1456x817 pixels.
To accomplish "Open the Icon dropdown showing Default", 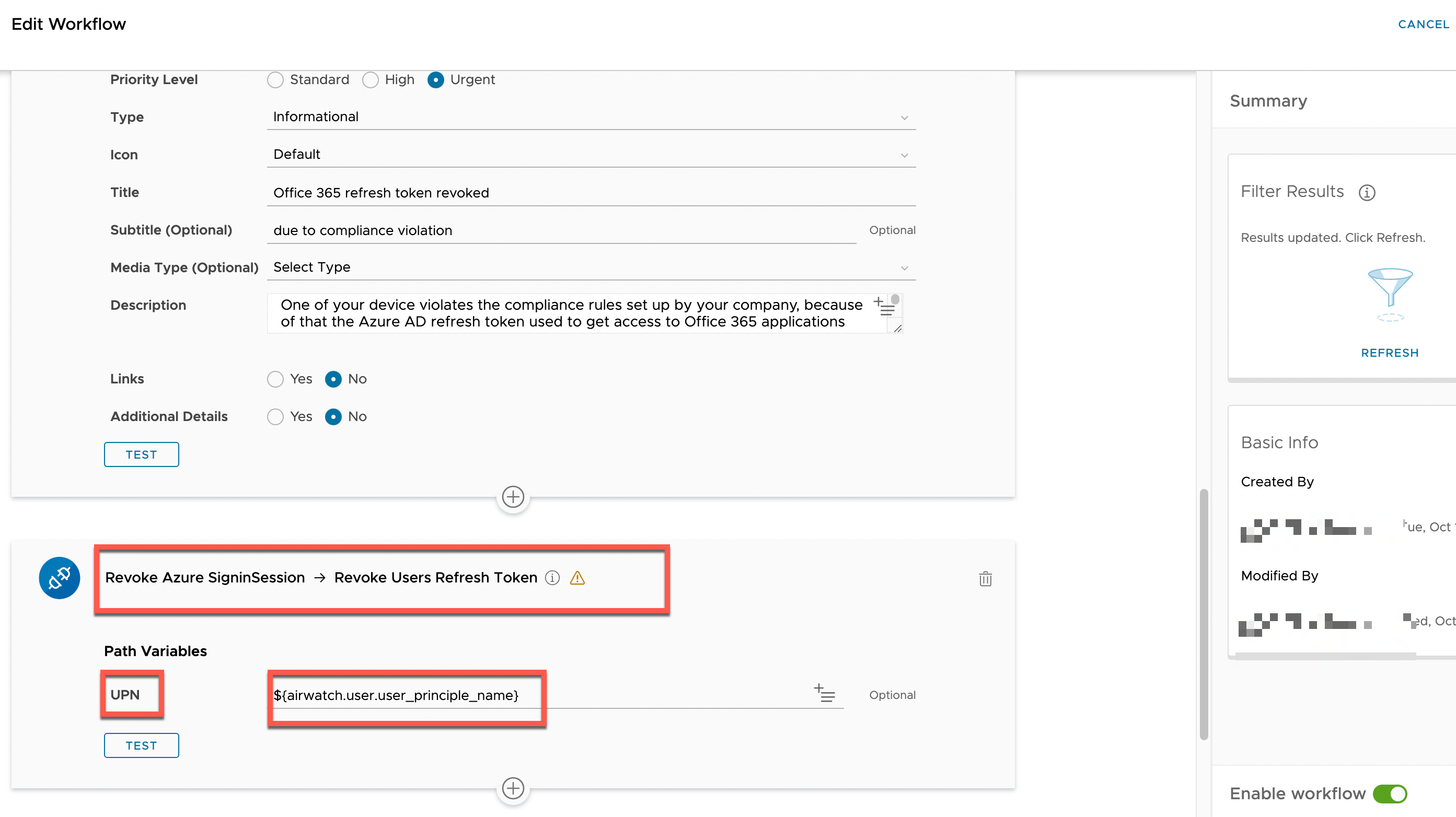I will tap(591, 154).
